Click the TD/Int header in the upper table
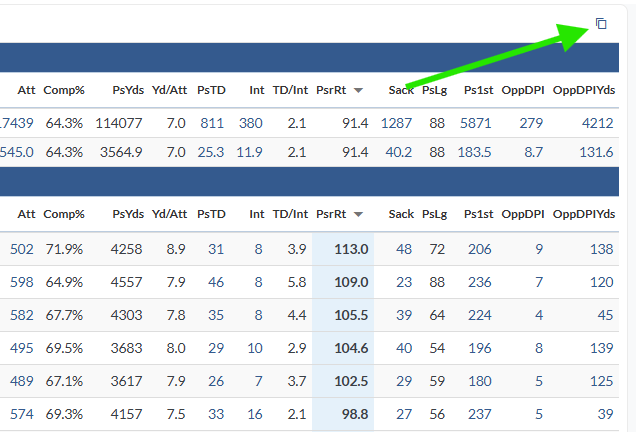This screenshot has width=636, height=432. (x=290, y=90)
